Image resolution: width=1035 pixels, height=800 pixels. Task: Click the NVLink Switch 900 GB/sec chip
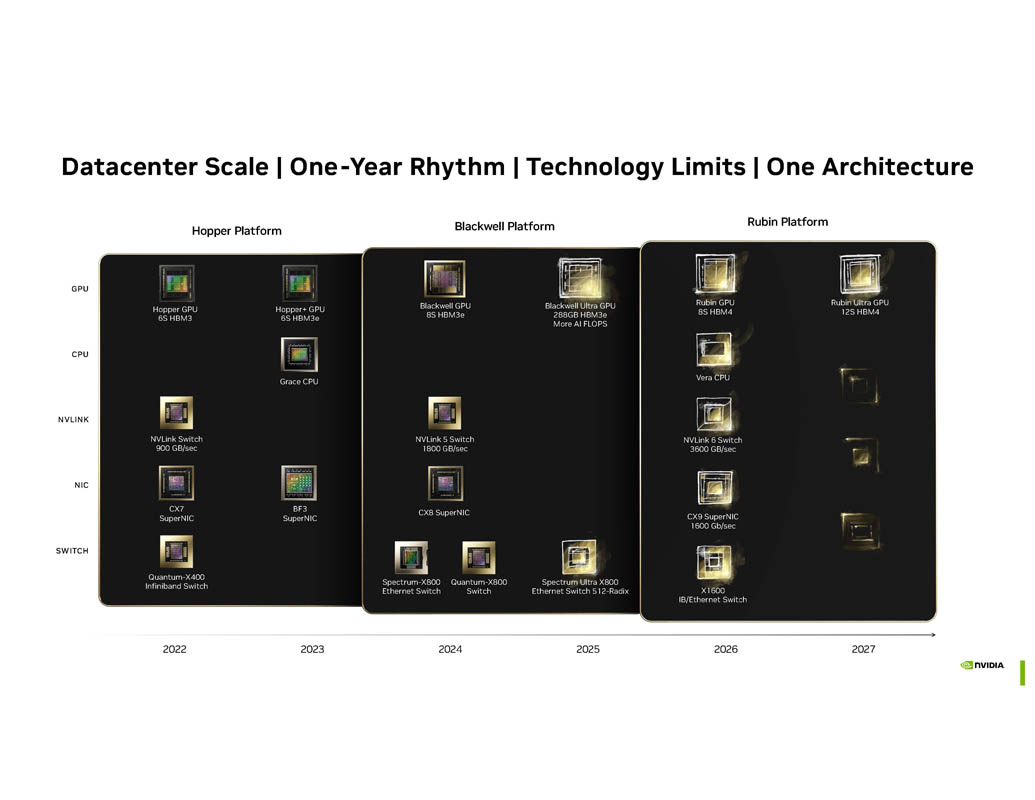(176, 413)
